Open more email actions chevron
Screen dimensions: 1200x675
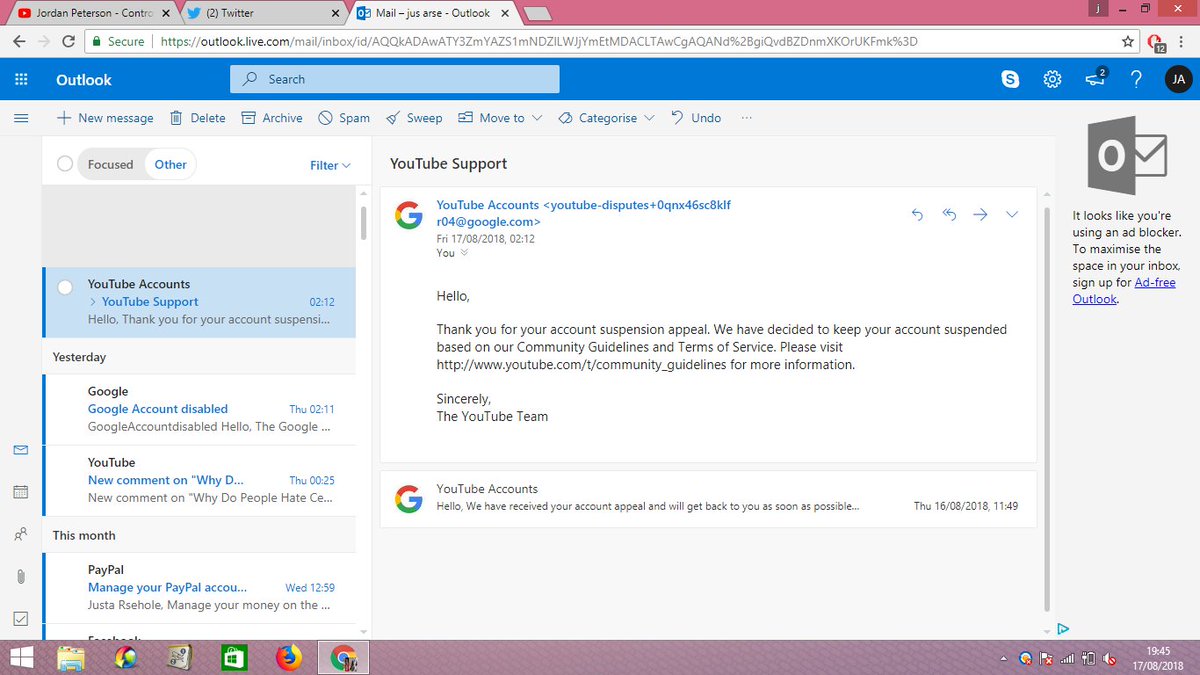click(1011, 214)
